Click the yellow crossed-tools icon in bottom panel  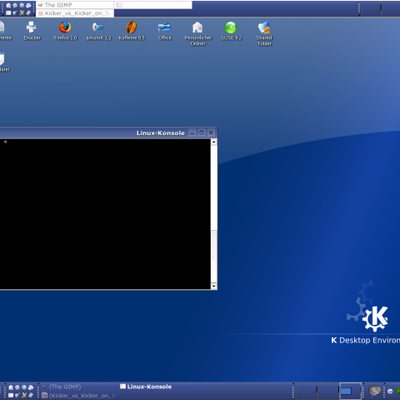point(24,395)
